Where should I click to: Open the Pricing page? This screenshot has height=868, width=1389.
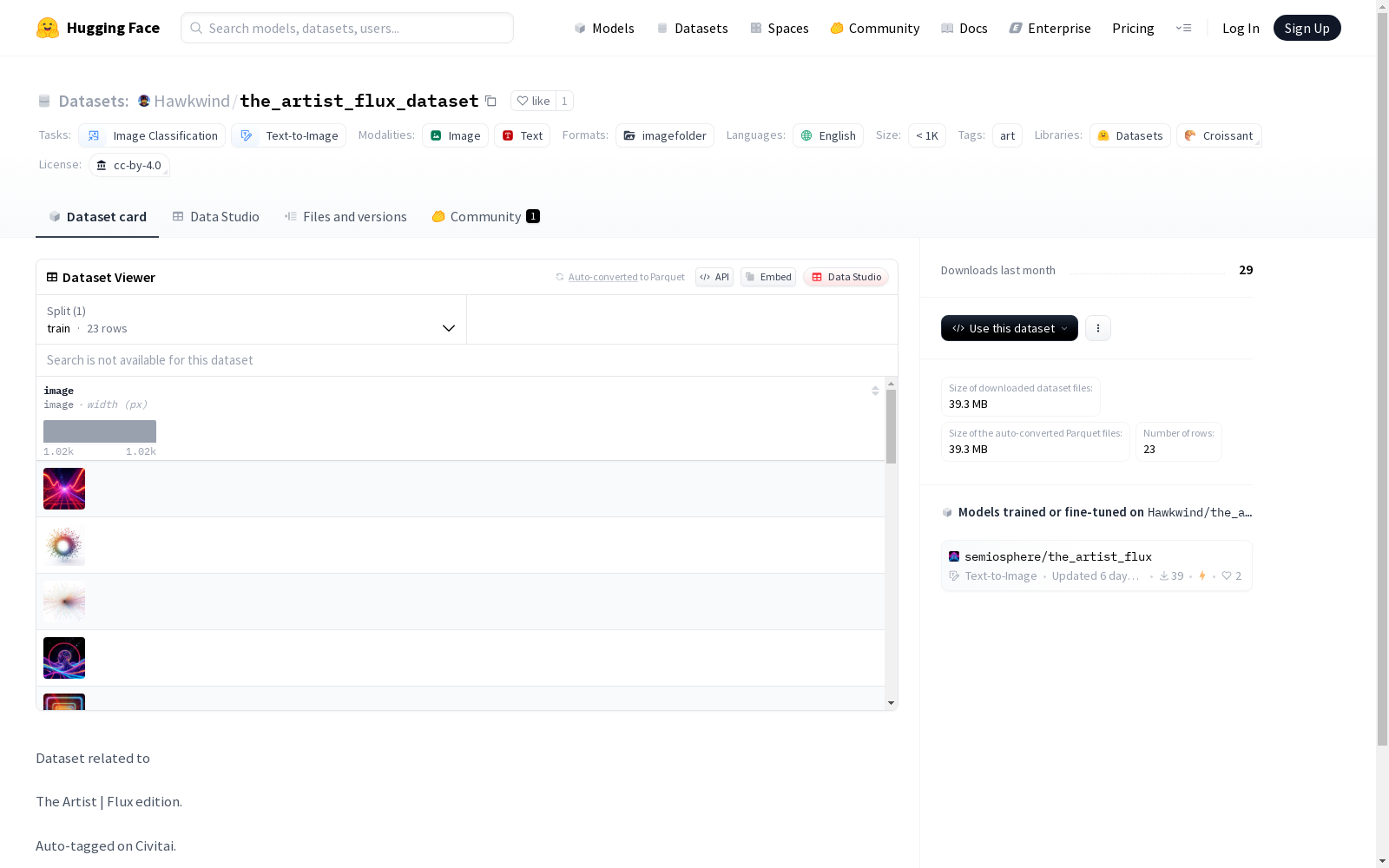point(1133,28)
